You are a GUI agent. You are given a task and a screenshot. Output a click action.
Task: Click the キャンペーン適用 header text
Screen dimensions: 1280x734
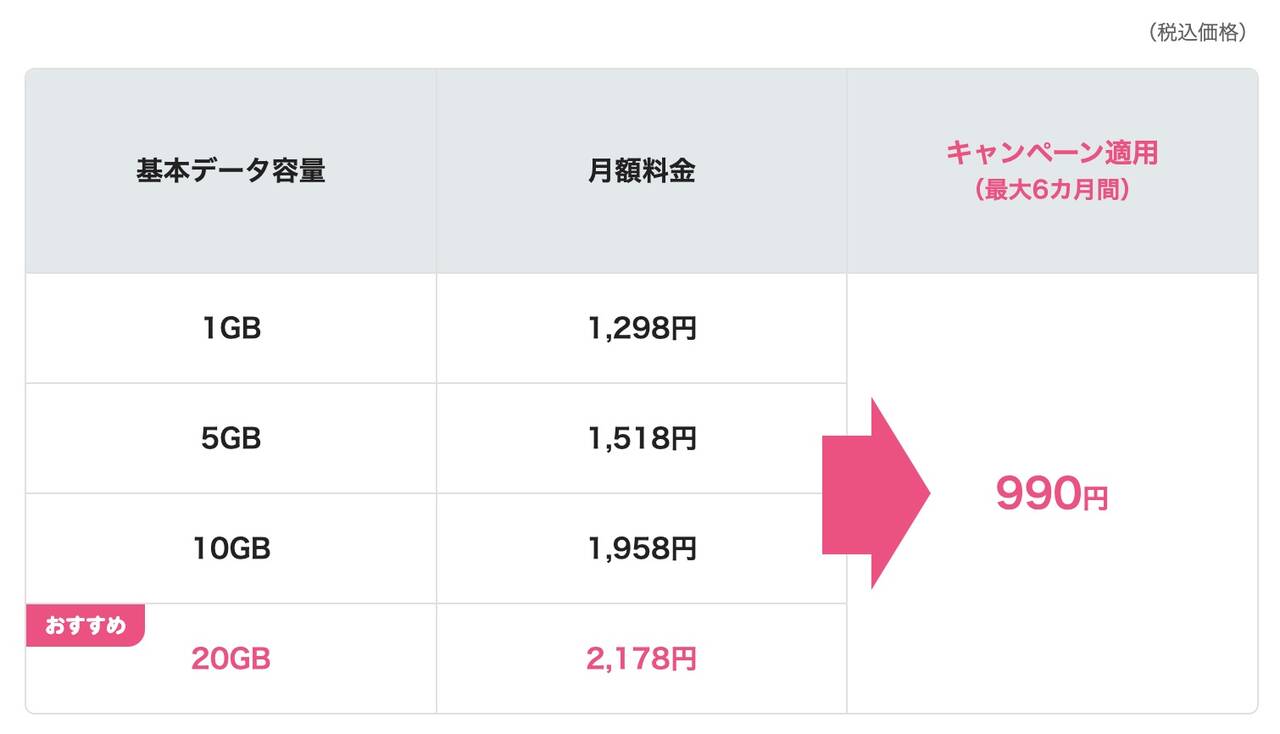(1052, 153)
